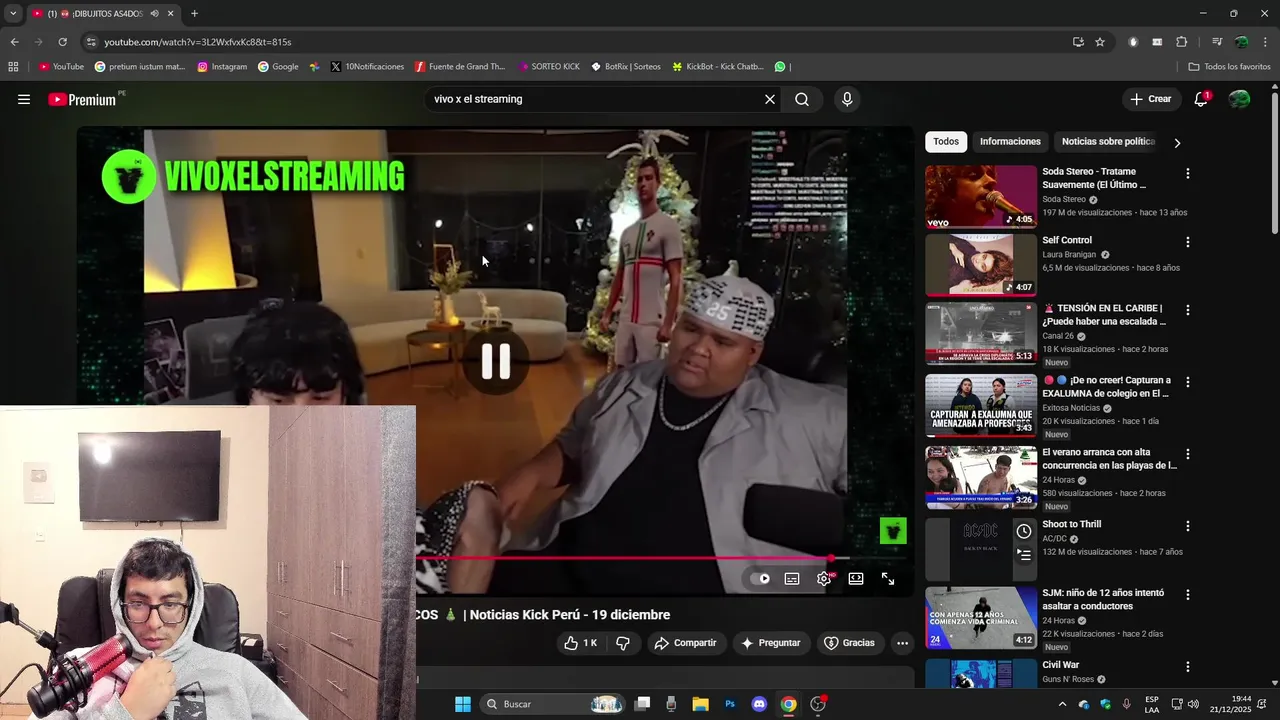1280x720 pixels.
Task: Seek on the red video progress bar
Action: [x=623, y=558]
